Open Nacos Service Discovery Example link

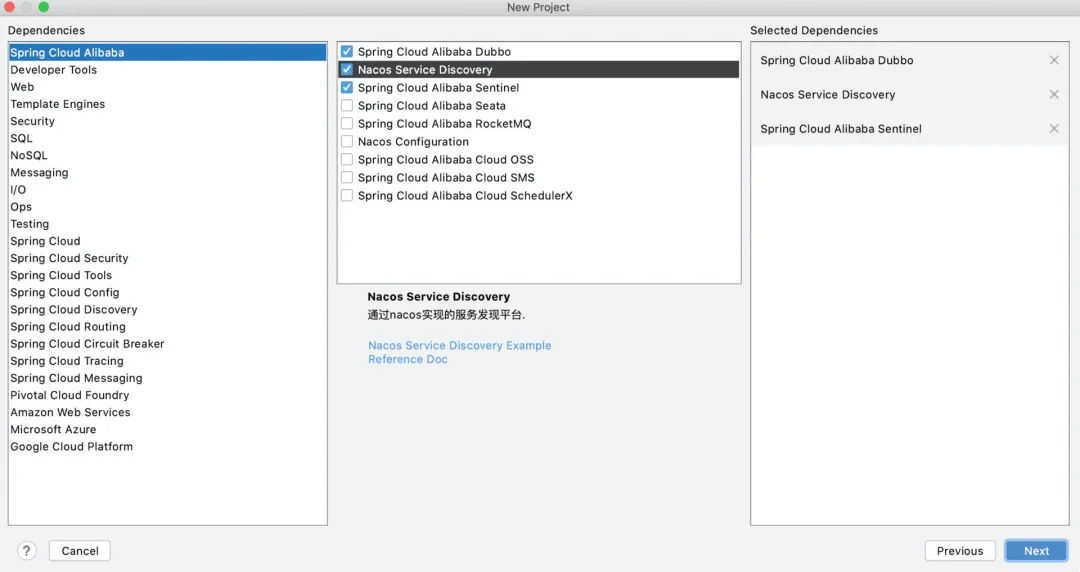click(459, 345)
